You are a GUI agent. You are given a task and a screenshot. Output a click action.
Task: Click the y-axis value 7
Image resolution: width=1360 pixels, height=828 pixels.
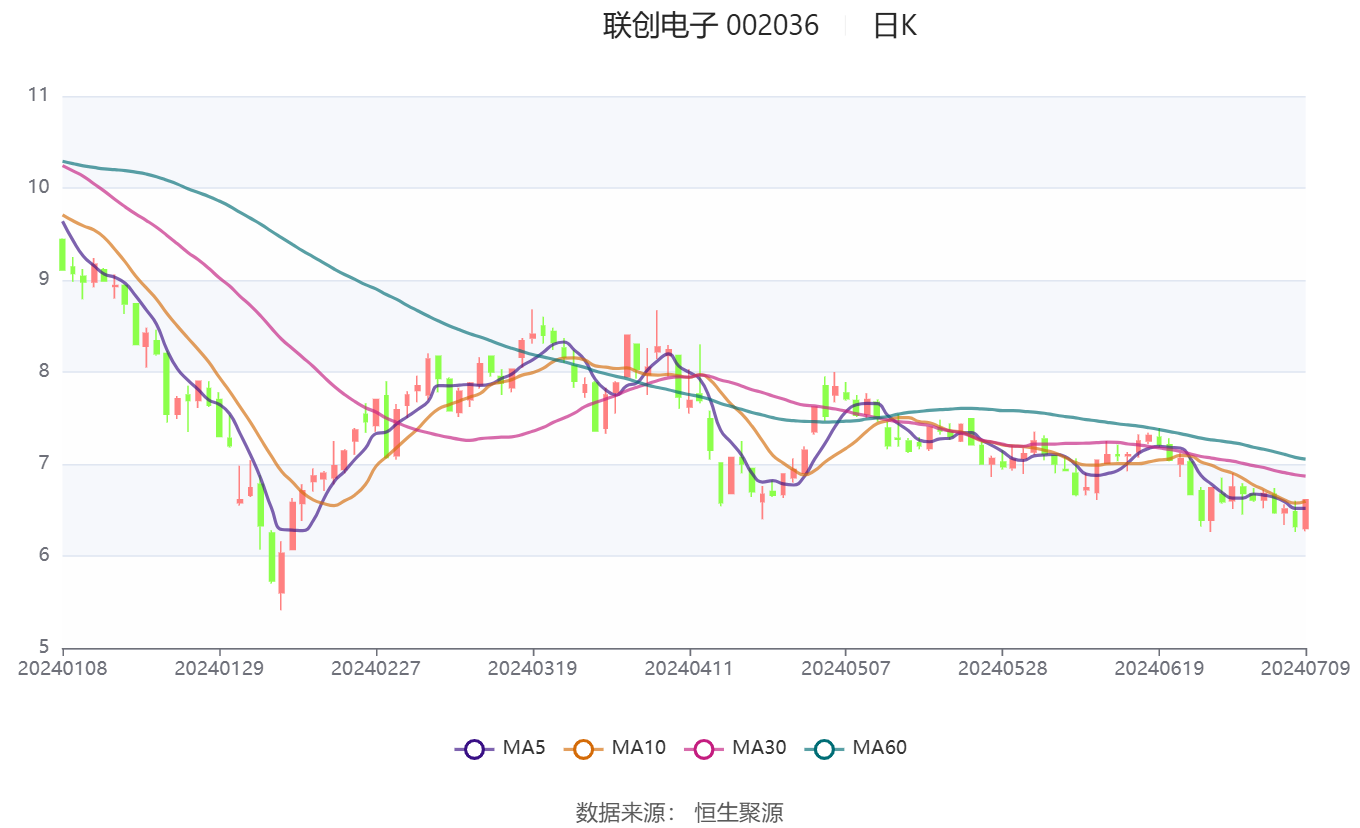click(x=43, y=464)
